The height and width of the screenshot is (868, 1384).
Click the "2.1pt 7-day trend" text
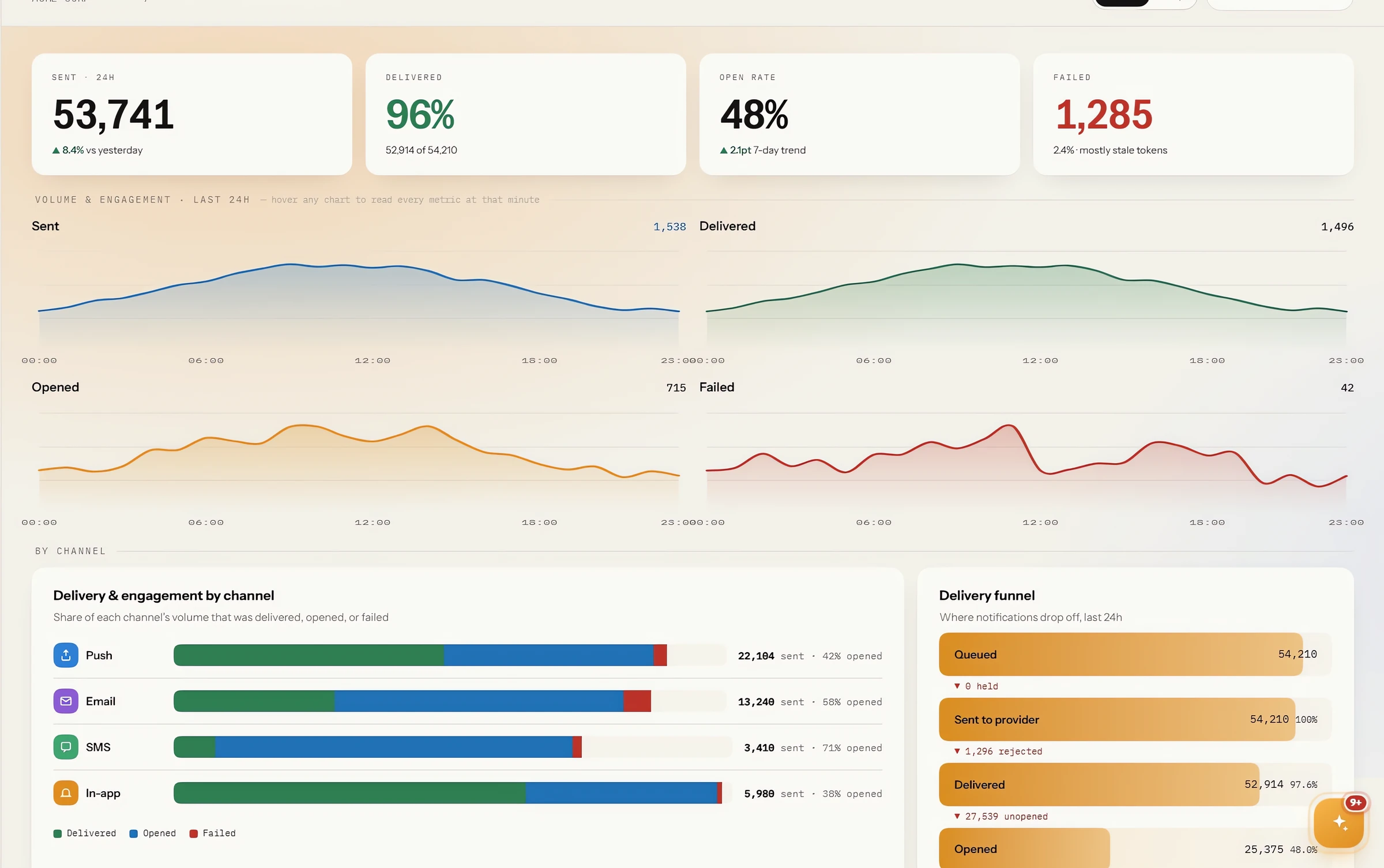[x=763, y=150]
